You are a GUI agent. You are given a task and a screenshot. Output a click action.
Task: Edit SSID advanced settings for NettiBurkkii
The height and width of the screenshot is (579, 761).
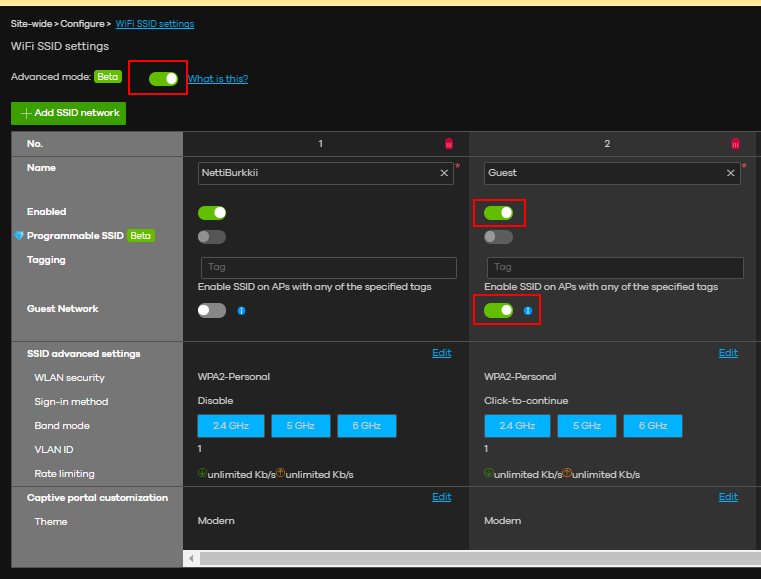pos(441,353)
